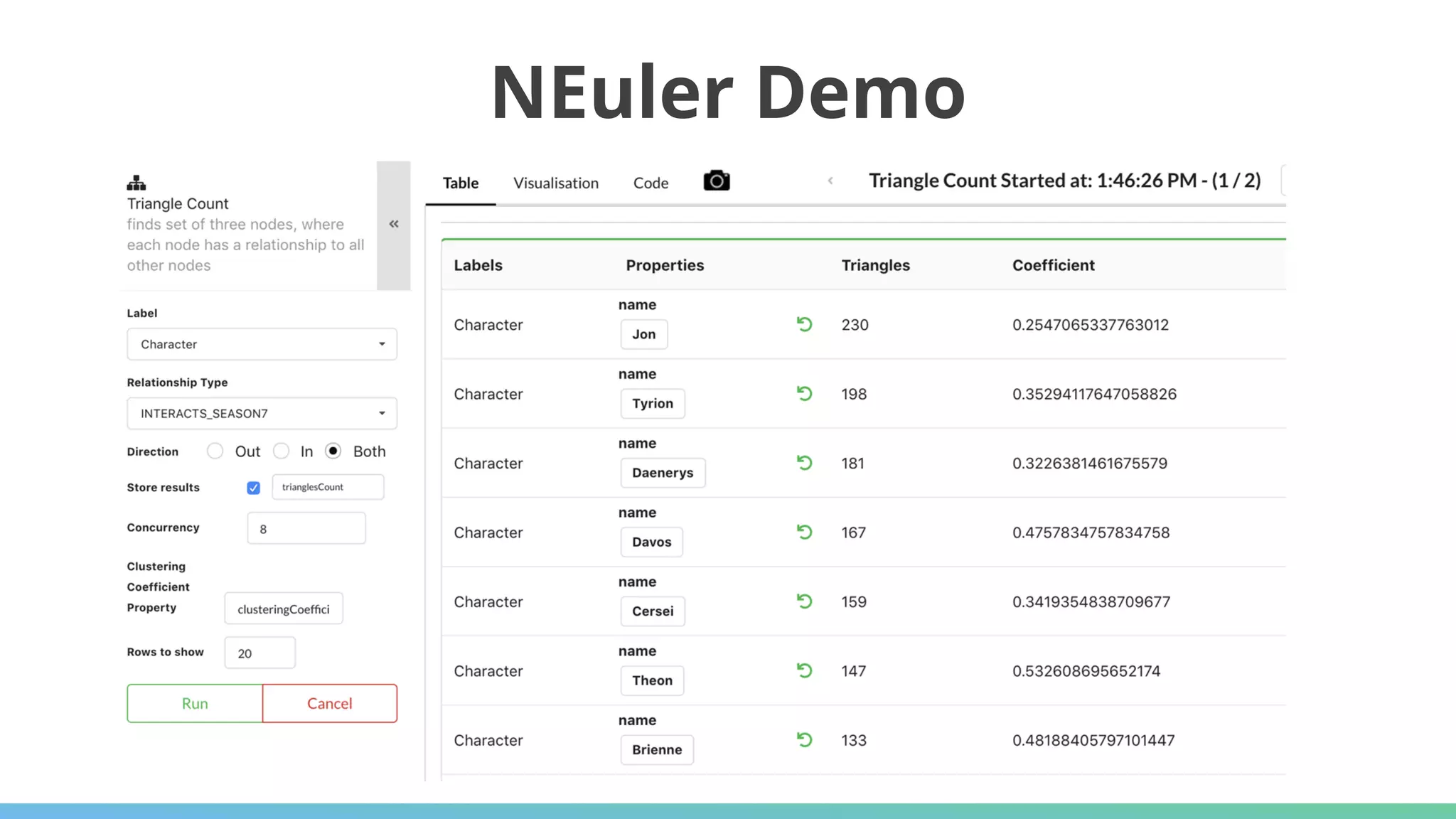Collapse the sidebar with double-chevron icon
This screenshot has height=819, width=1456.
pos(394,225)
